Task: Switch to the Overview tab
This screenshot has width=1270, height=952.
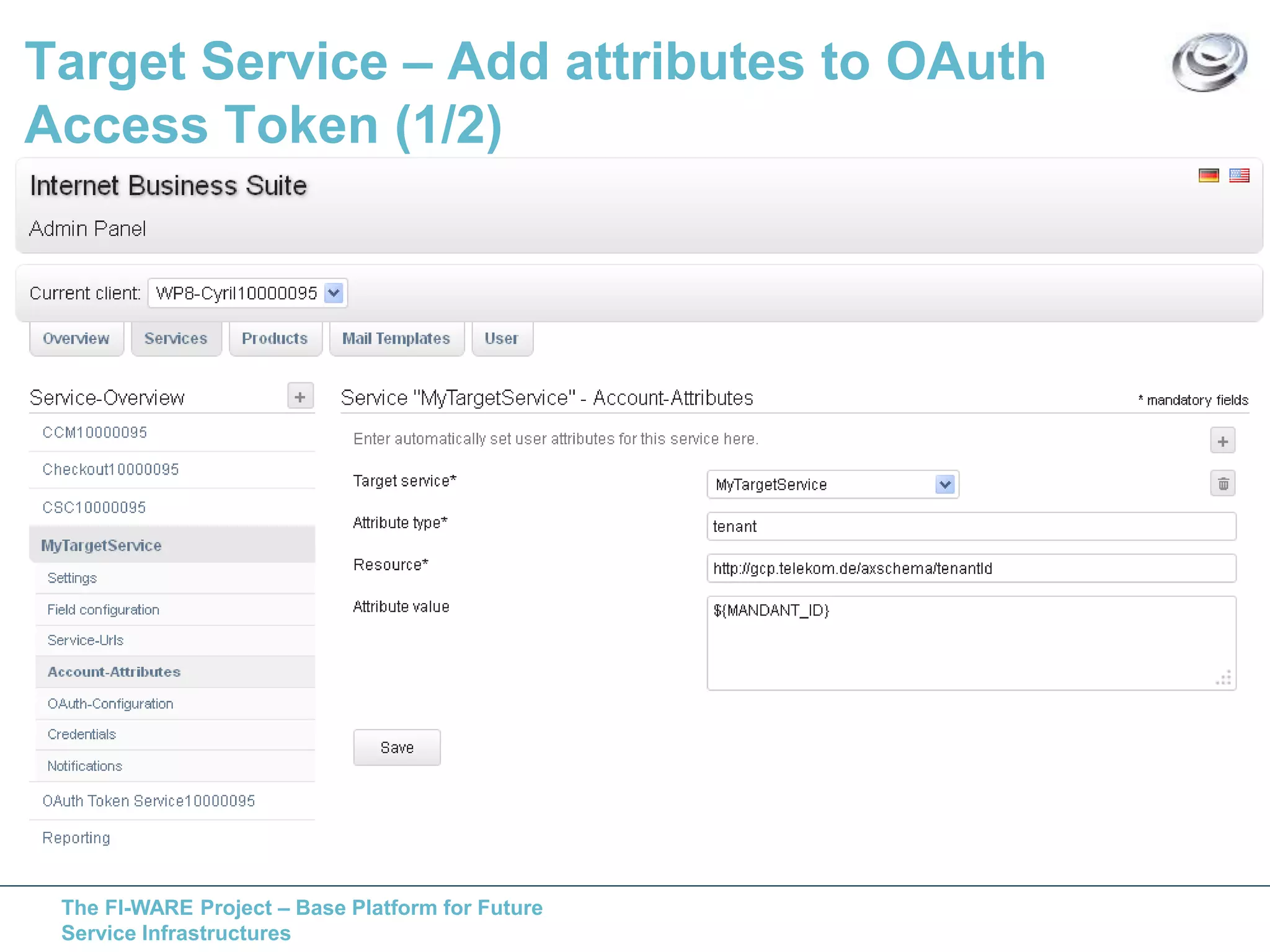Action: (76, 338)
